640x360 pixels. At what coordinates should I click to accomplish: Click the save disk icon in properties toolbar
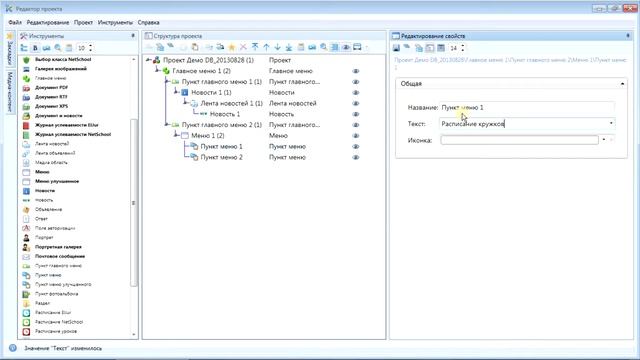point(396,48)
